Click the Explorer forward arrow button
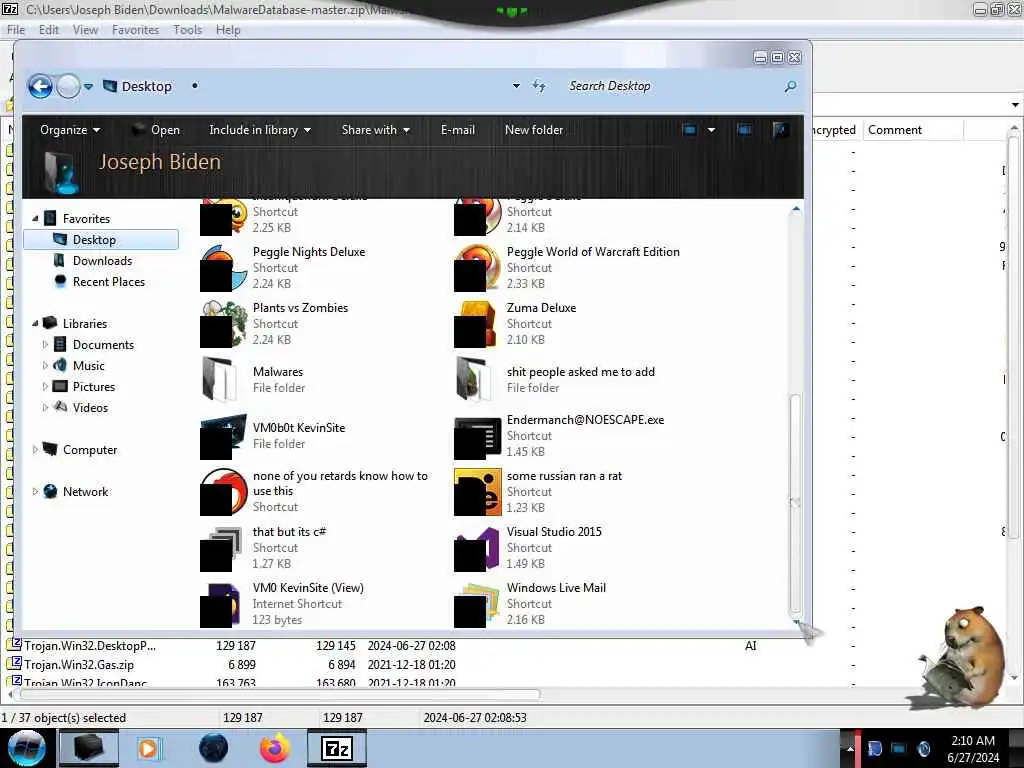This screenshot has width=1024, height=768. click(x=68, y=86)
